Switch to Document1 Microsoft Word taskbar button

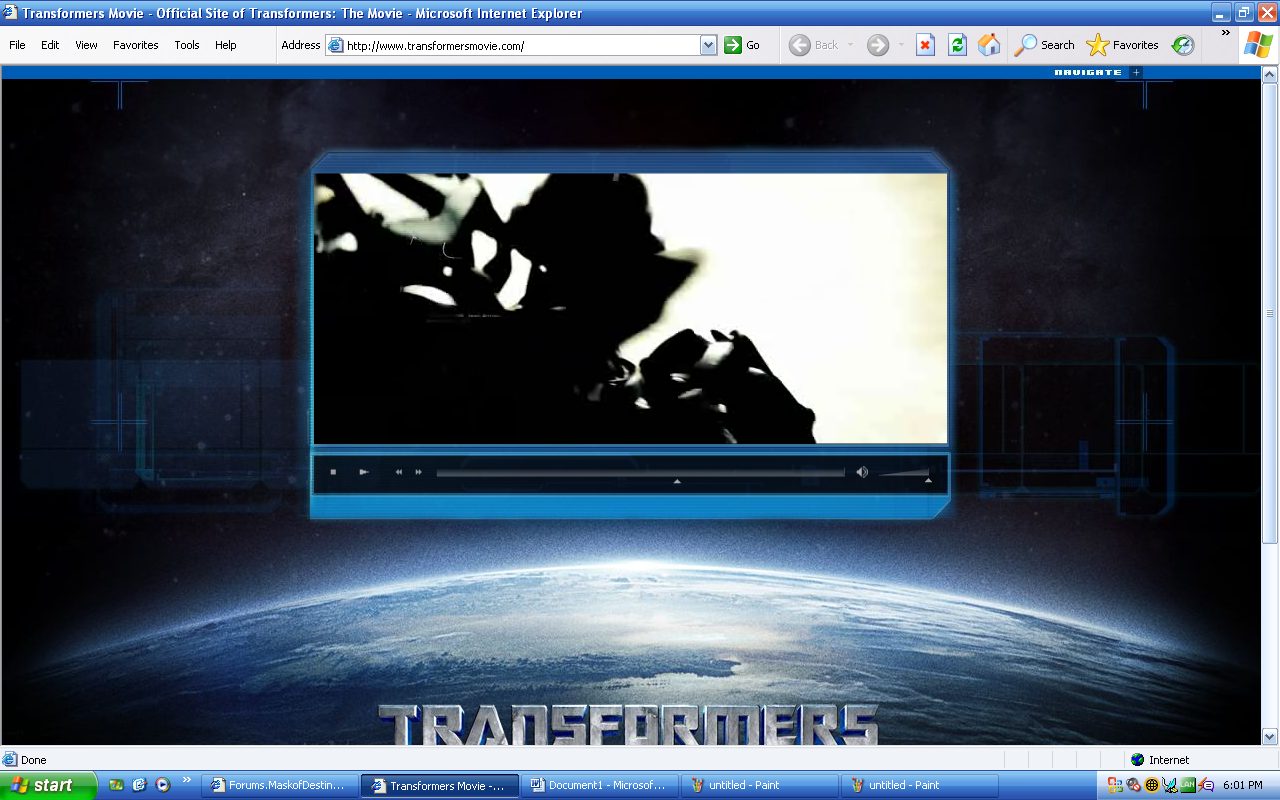[600, 785]
